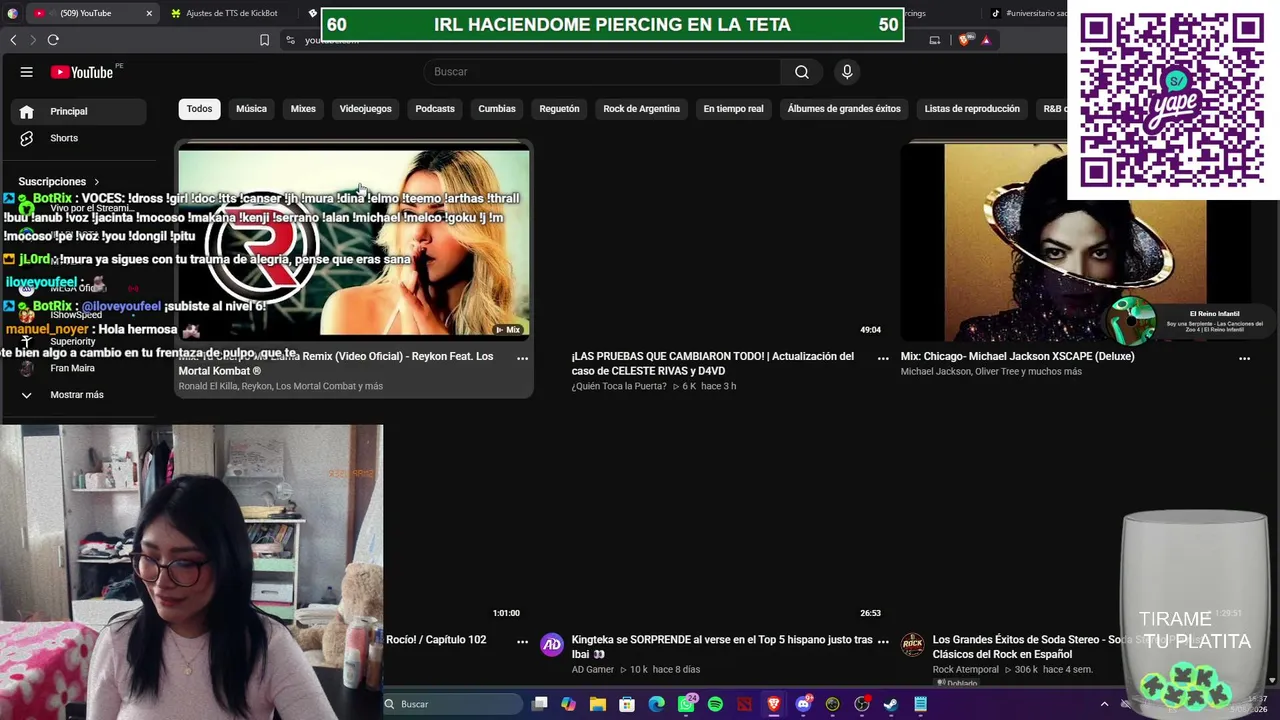Open Steam from the taskbar

point(891,704)
